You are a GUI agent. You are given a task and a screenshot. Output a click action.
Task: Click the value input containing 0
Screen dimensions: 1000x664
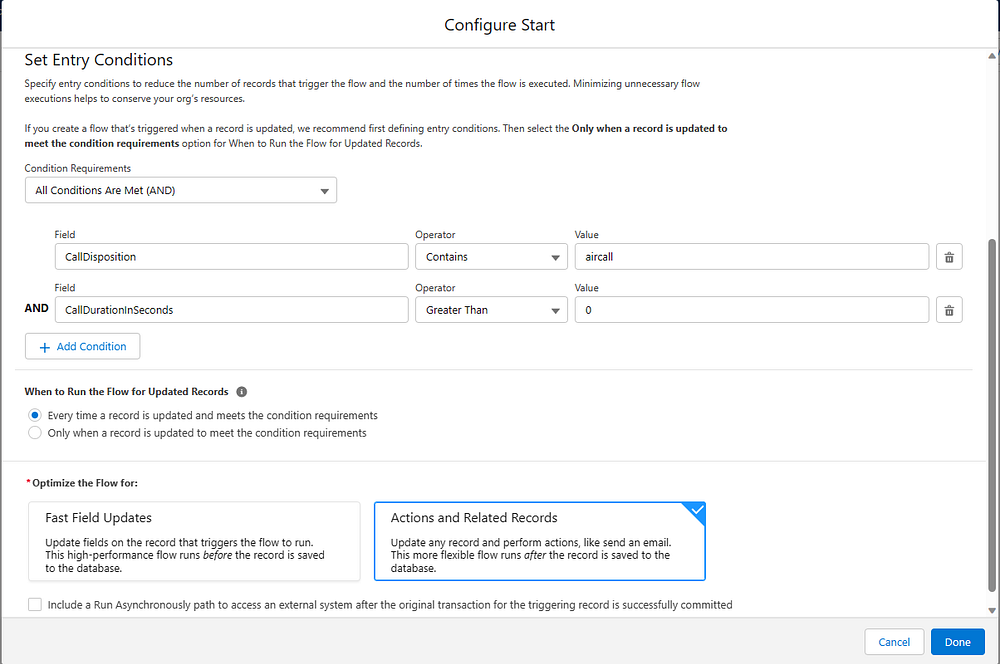[751, 310]
